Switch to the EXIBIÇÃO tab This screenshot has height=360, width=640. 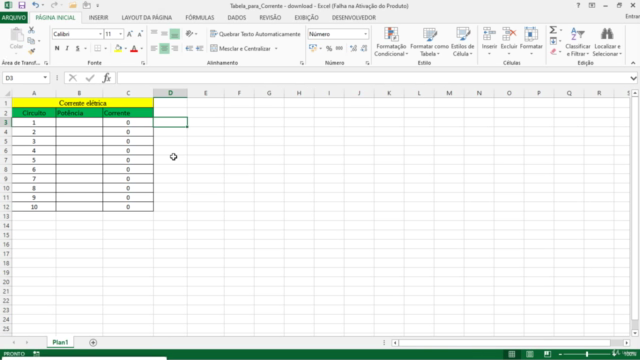click(x=306, y=18)
